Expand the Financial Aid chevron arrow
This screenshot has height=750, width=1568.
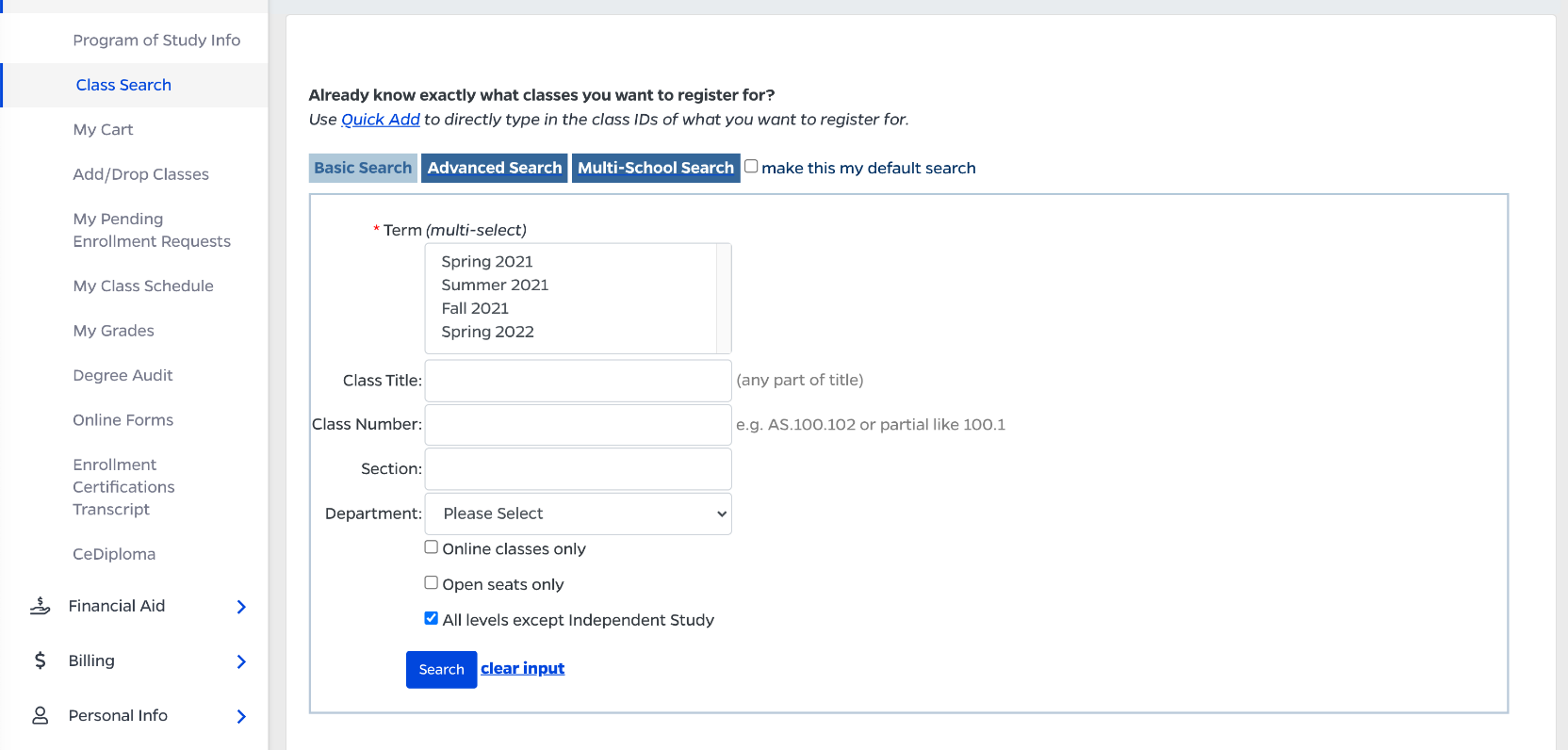click(x=241, y=607)
